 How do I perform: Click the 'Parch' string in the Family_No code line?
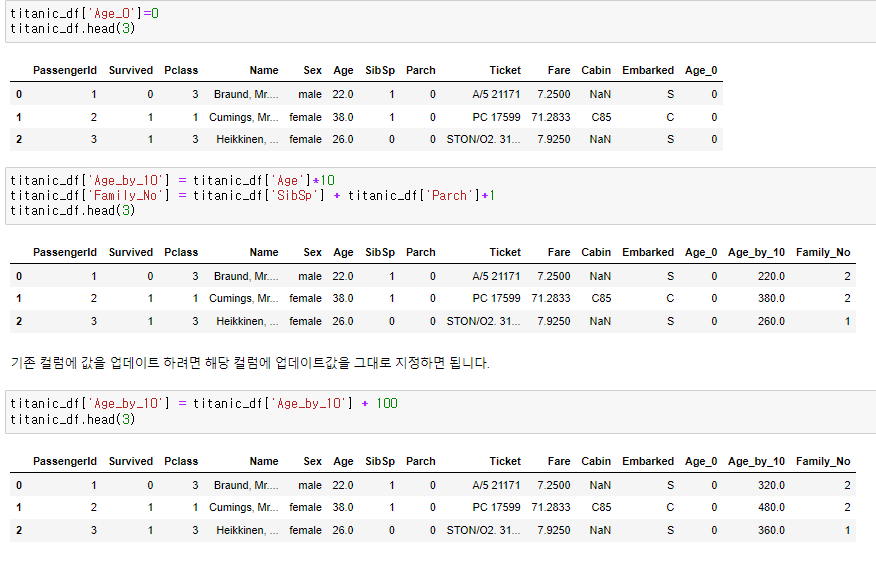[449, 195]
